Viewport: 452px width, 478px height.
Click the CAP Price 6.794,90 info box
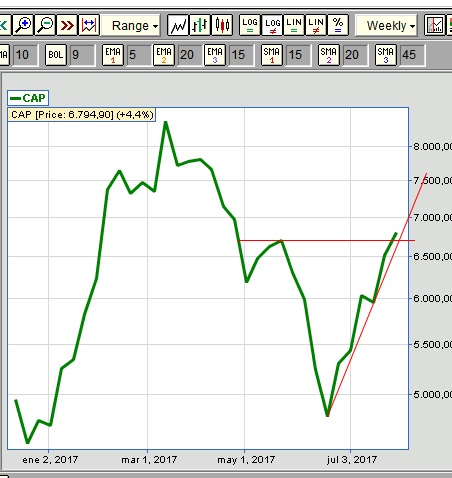pos(82,115)
